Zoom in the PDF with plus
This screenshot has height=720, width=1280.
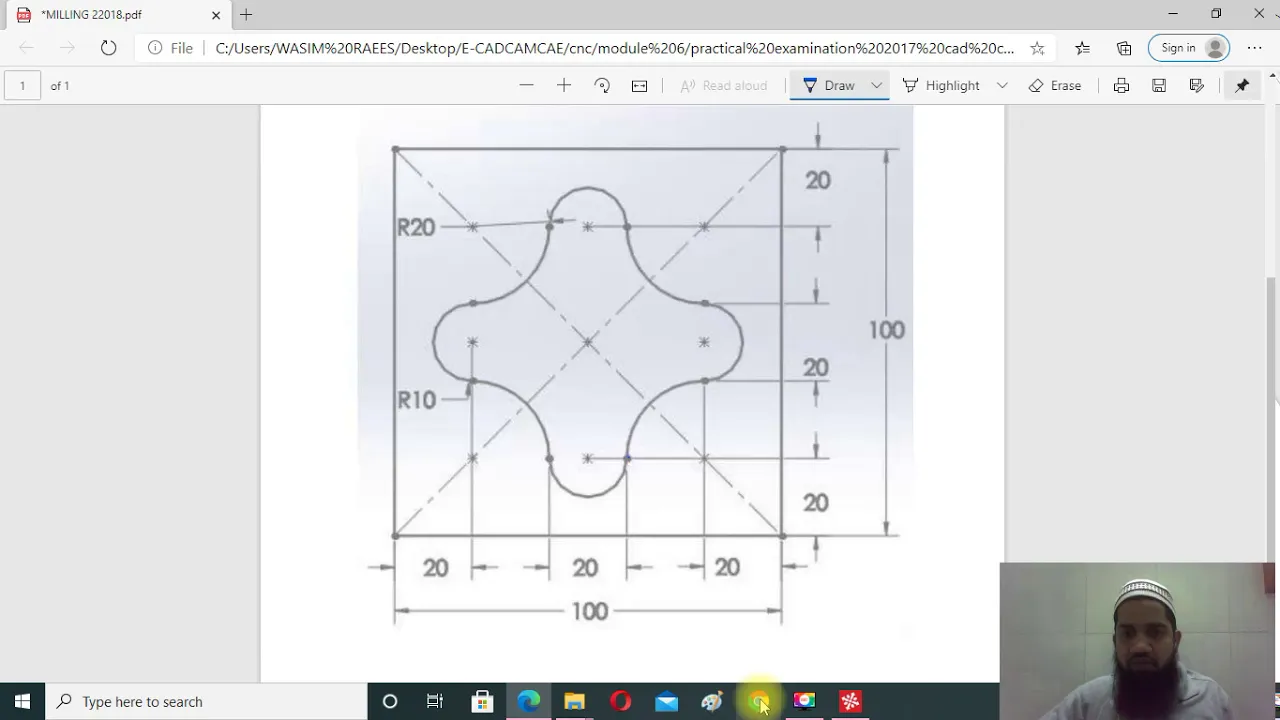pyautogui.click(x=564, y=86)
